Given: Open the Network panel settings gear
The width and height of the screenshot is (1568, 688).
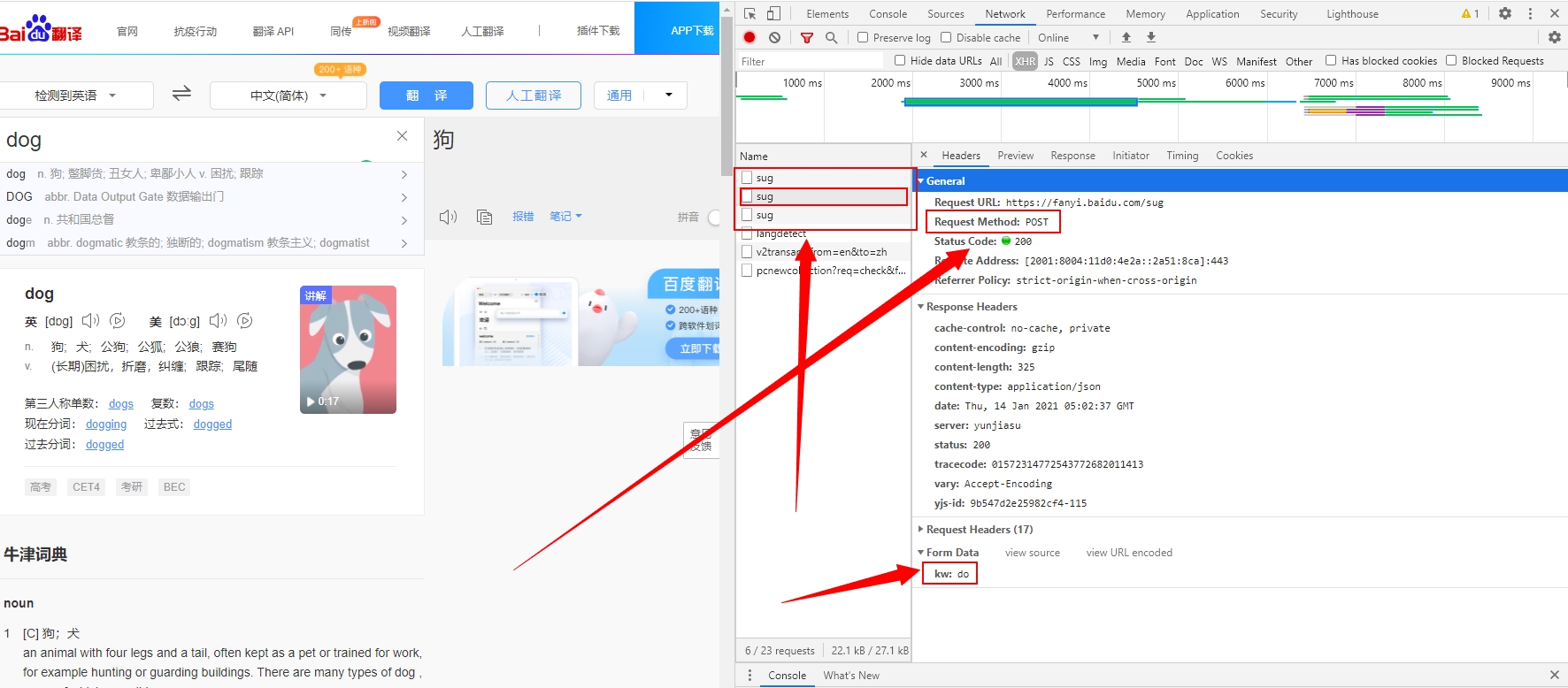Looking at the screenshot, I should click(1554, 37).
